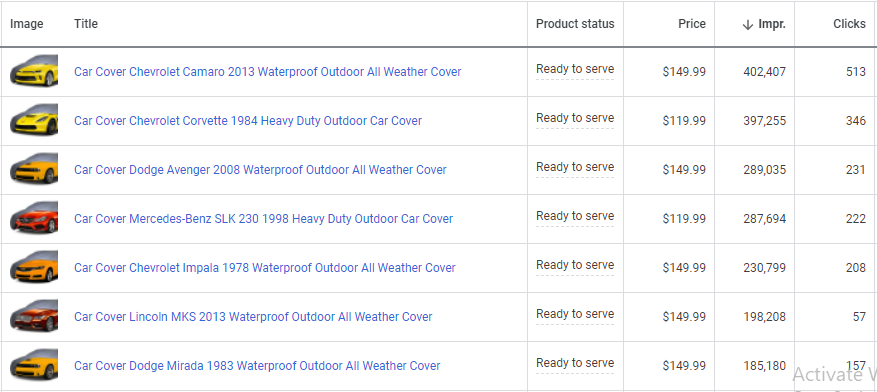The image size is (877, 392).
Task: Select the 346 clicks cell
Action: pos(856,121)
